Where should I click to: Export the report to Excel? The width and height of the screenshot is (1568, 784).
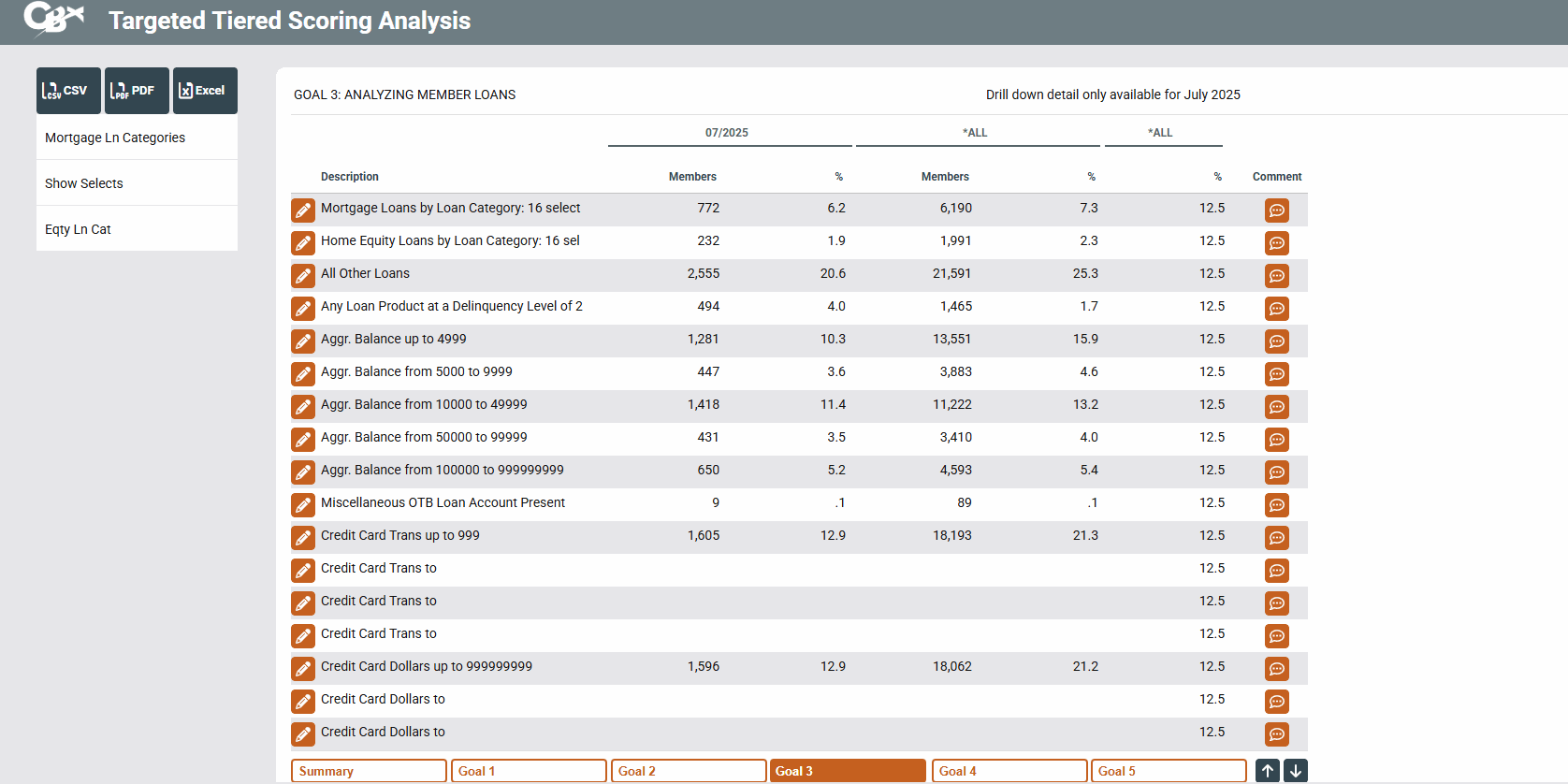(x=205, y=91)
